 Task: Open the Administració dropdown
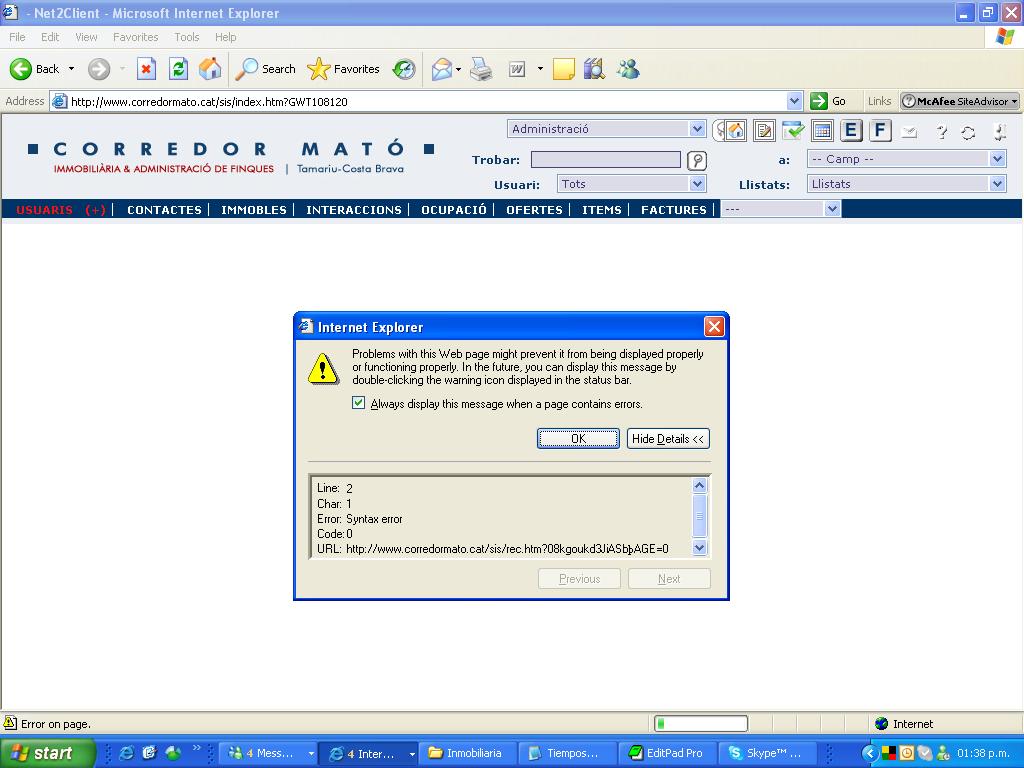(606, 129)
